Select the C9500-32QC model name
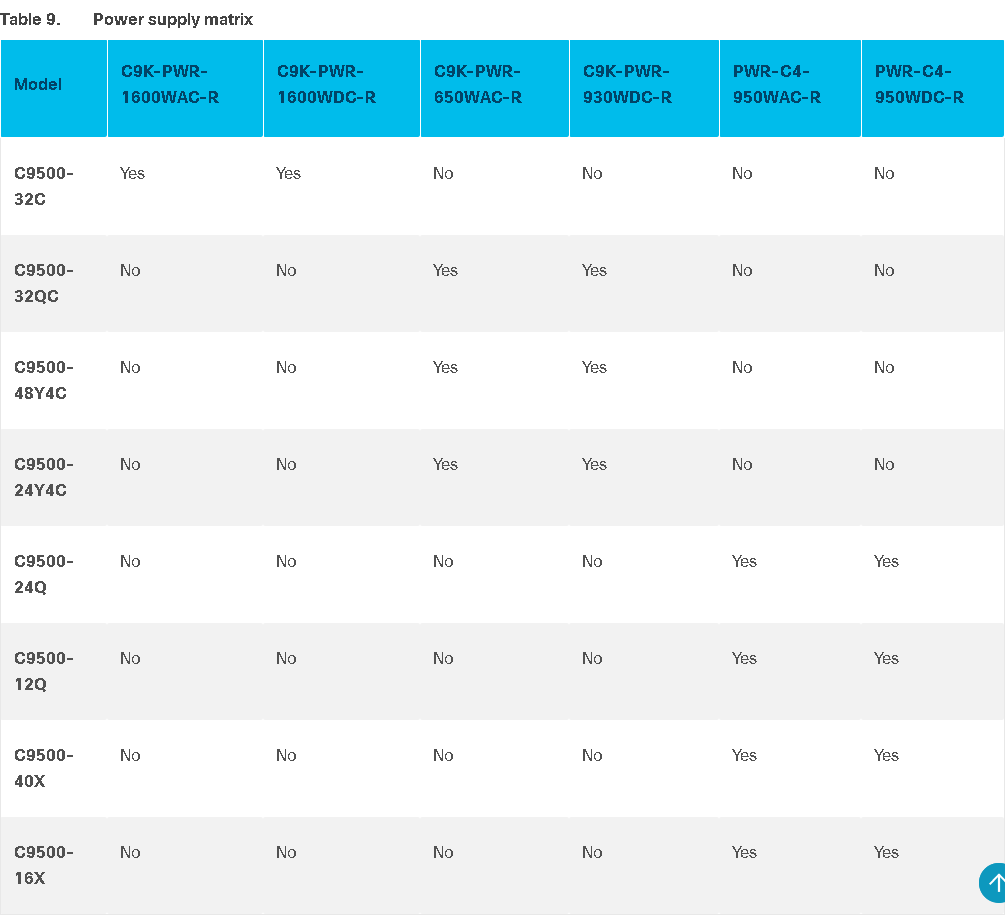This screenshot has width=1005, height=918. point(44,283)
